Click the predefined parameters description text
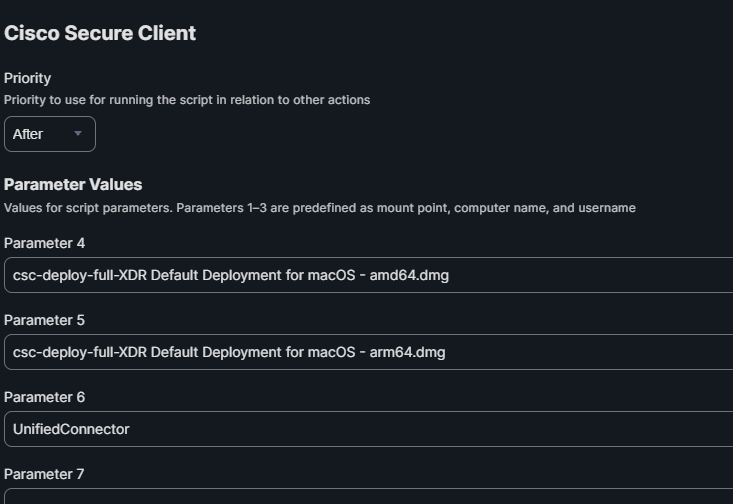The image size is (733, 504). pyautogui.click(x=320, y=208)
